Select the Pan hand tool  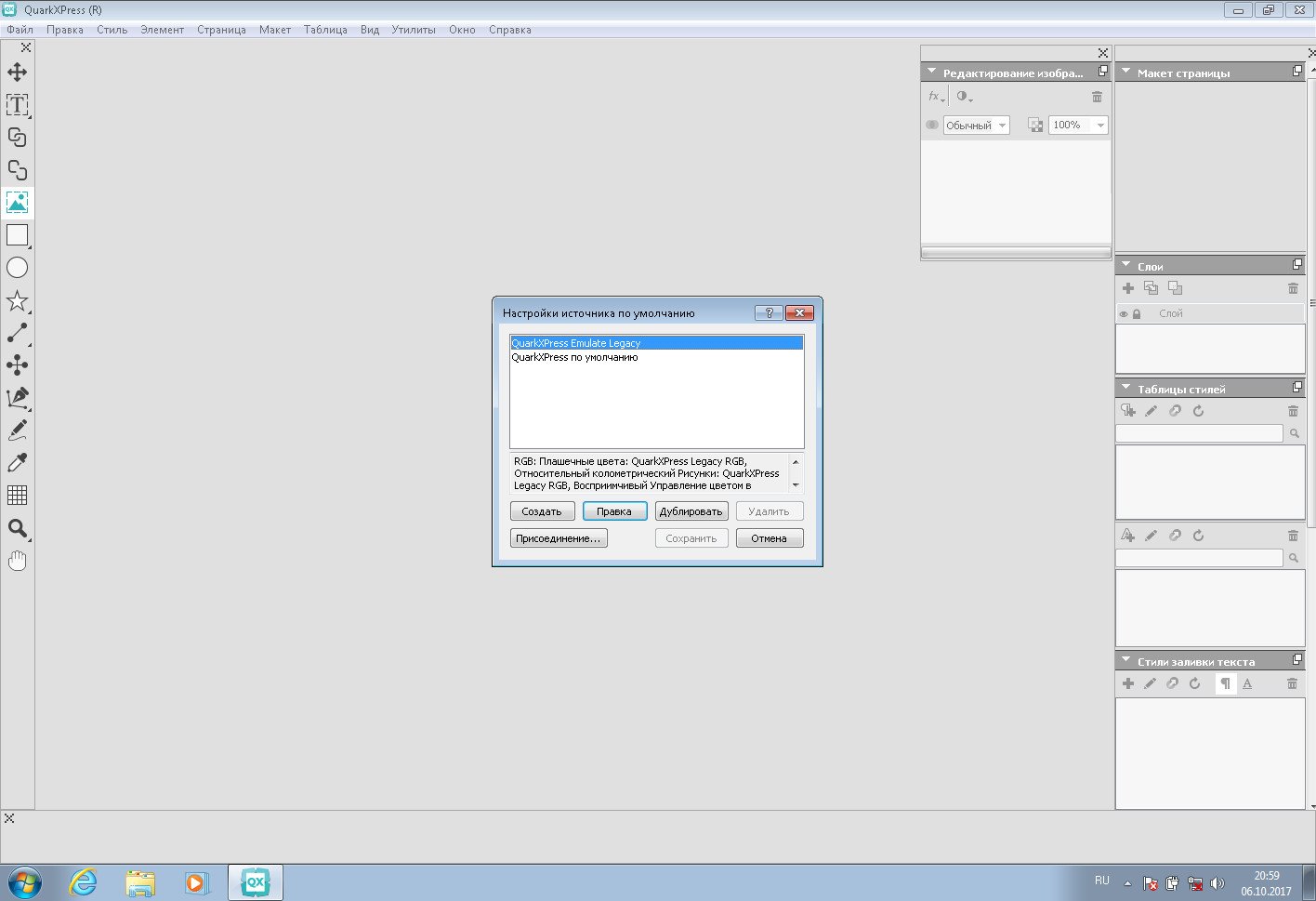tap(17, 561)
